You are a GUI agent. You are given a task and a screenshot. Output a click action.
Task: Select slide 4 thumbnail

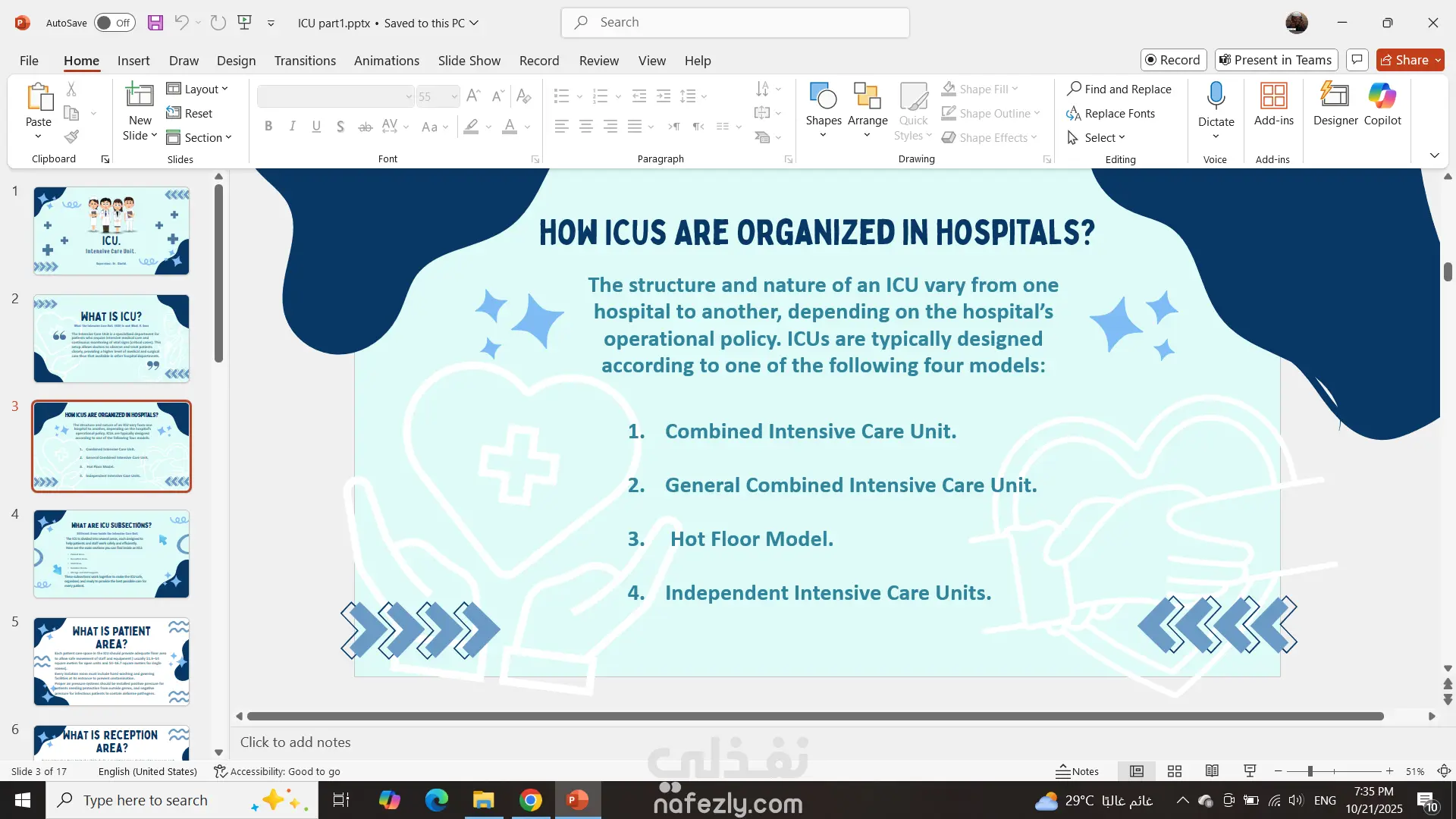pyautogui.click(x=111, y=554)
